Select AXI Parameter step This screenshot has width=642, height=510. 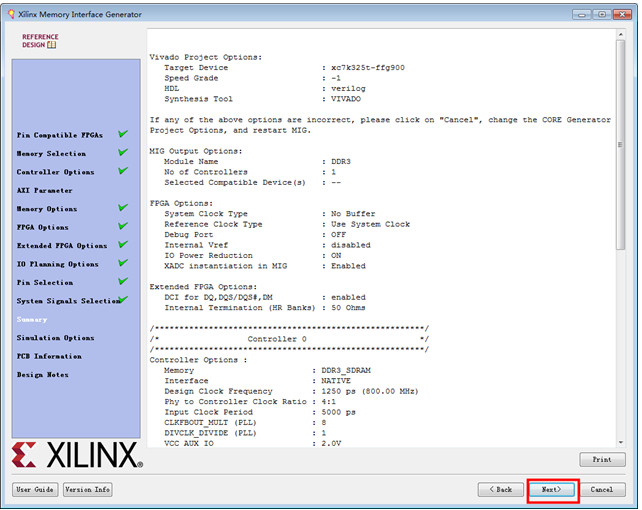click(x=44, y=190)
